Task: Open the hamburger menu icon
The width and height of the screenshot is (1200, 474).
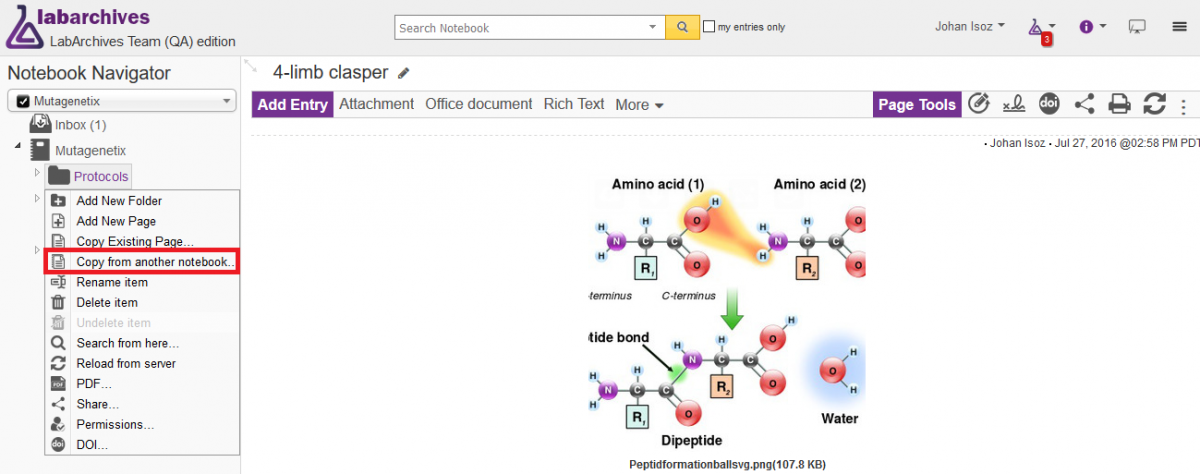Action: (x=1180, y=27)
